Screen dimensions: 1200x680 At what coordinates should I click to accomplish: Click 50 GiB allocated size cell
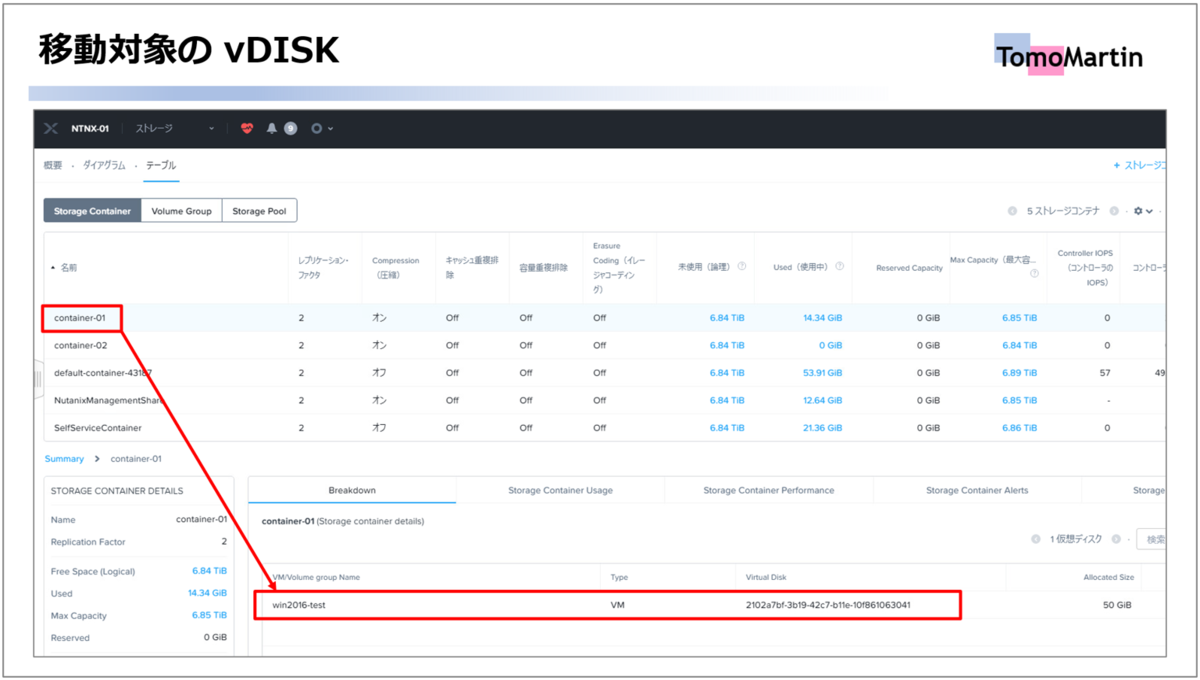point(1117,605)
